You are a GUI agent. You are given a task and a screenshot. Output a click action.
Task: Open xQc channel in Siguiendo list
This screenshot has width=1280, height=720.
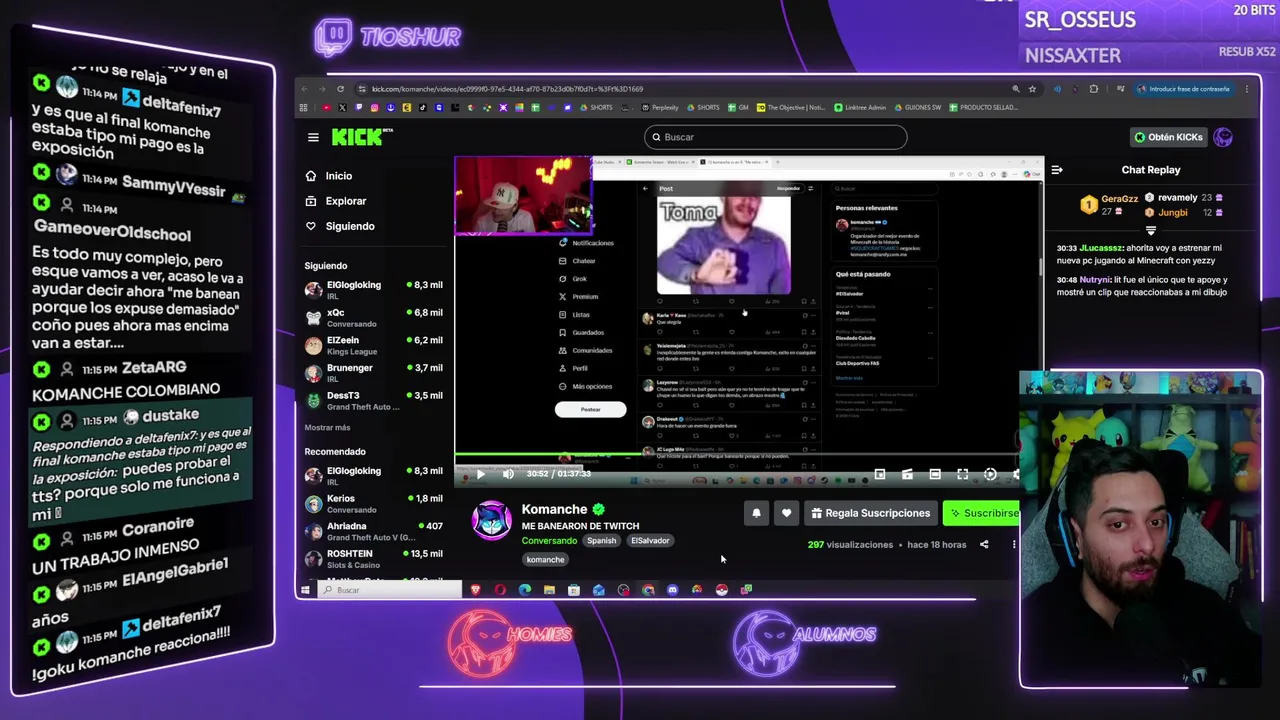(373, 318)
